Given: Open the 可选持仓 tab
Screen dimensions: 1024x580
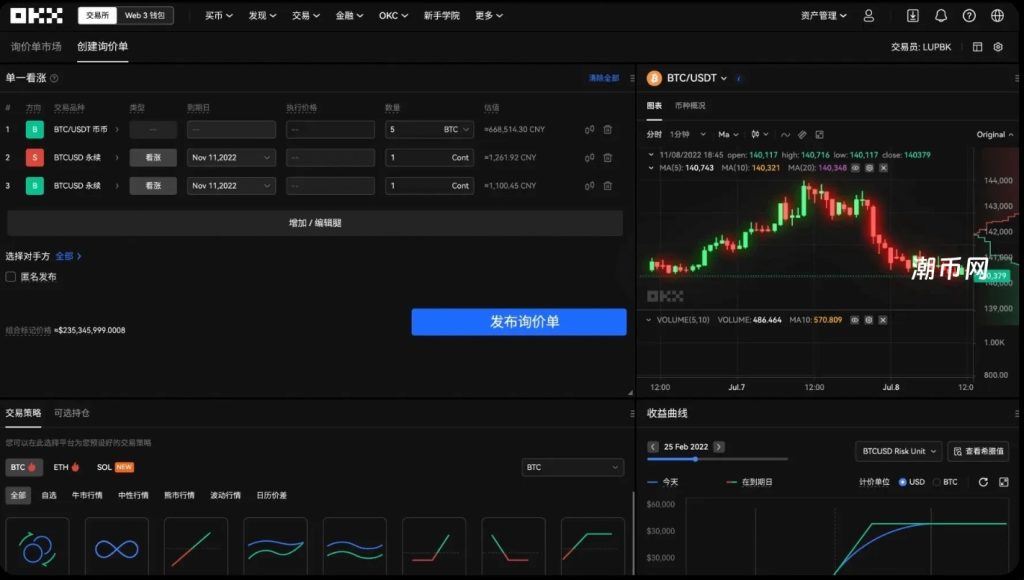Looking at the screenshot, I should [72, 413].
